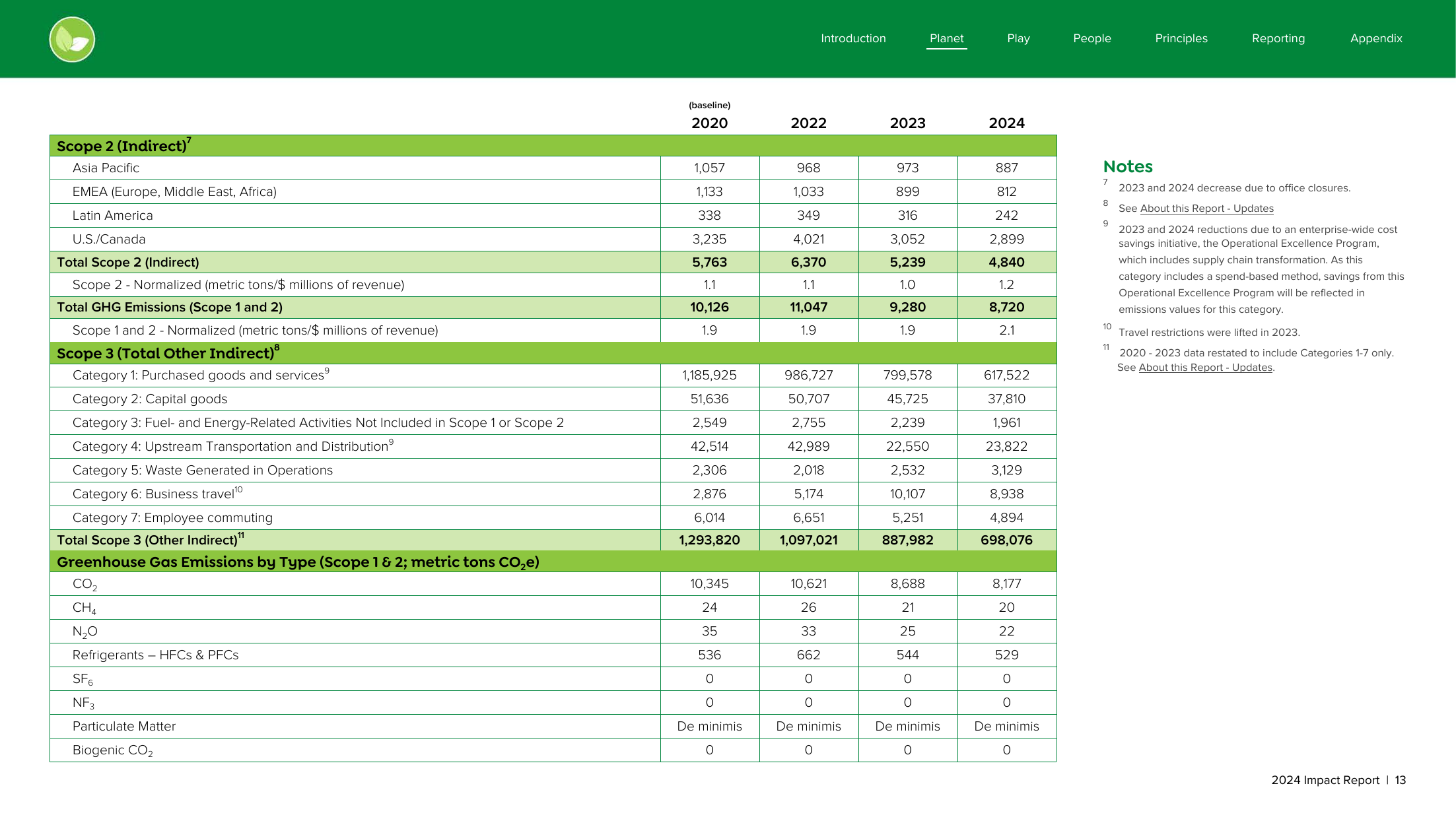Click Category 7 2024 value 4,894
This screenshot has height=819, width=1456.
[x=1006, y=518]
